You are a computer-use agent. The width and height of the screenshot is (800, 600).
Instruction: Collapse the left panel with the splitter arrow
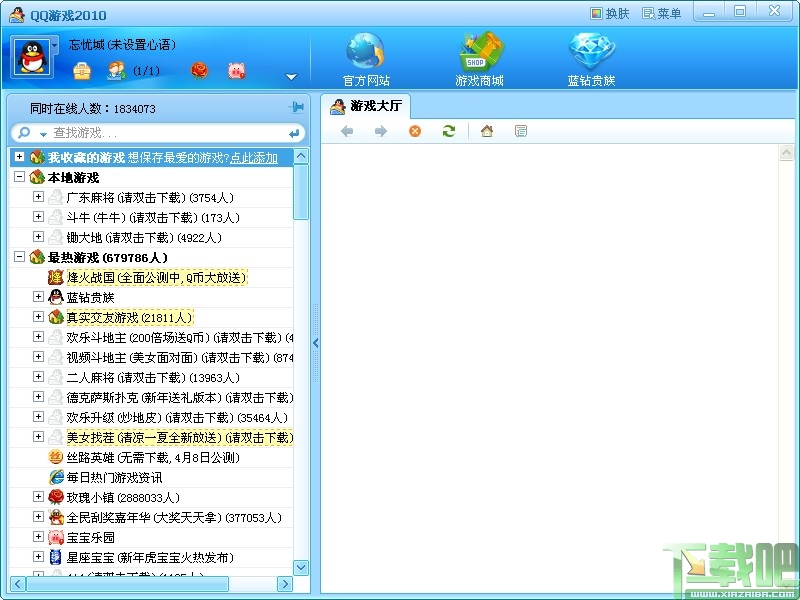pos(315,343)
